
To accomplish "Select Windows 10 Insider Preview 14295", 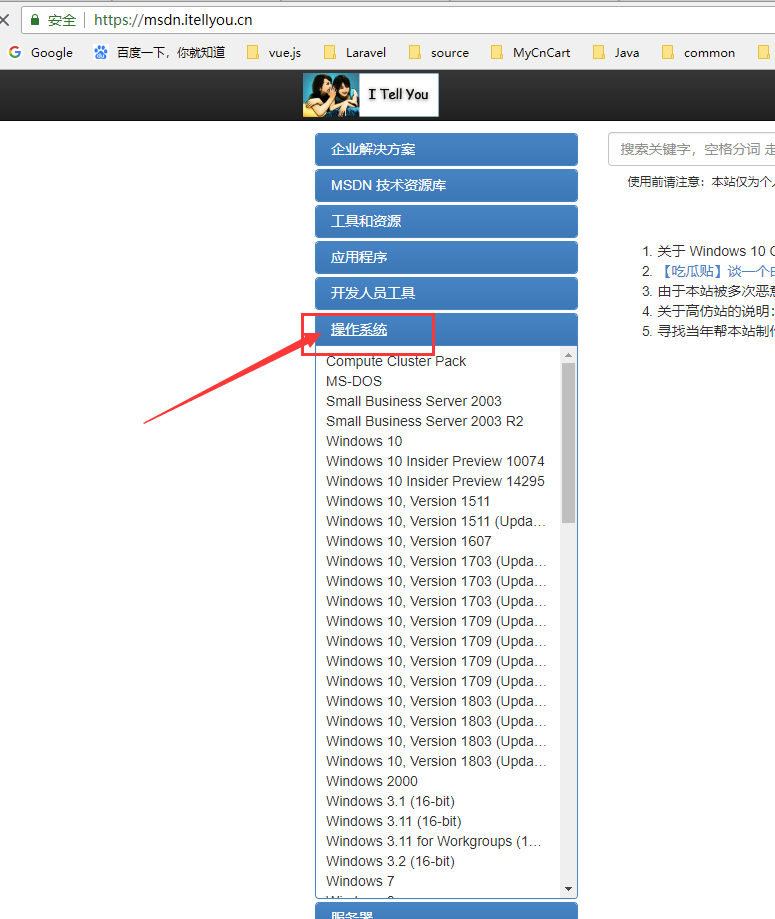I will [435, 481].
